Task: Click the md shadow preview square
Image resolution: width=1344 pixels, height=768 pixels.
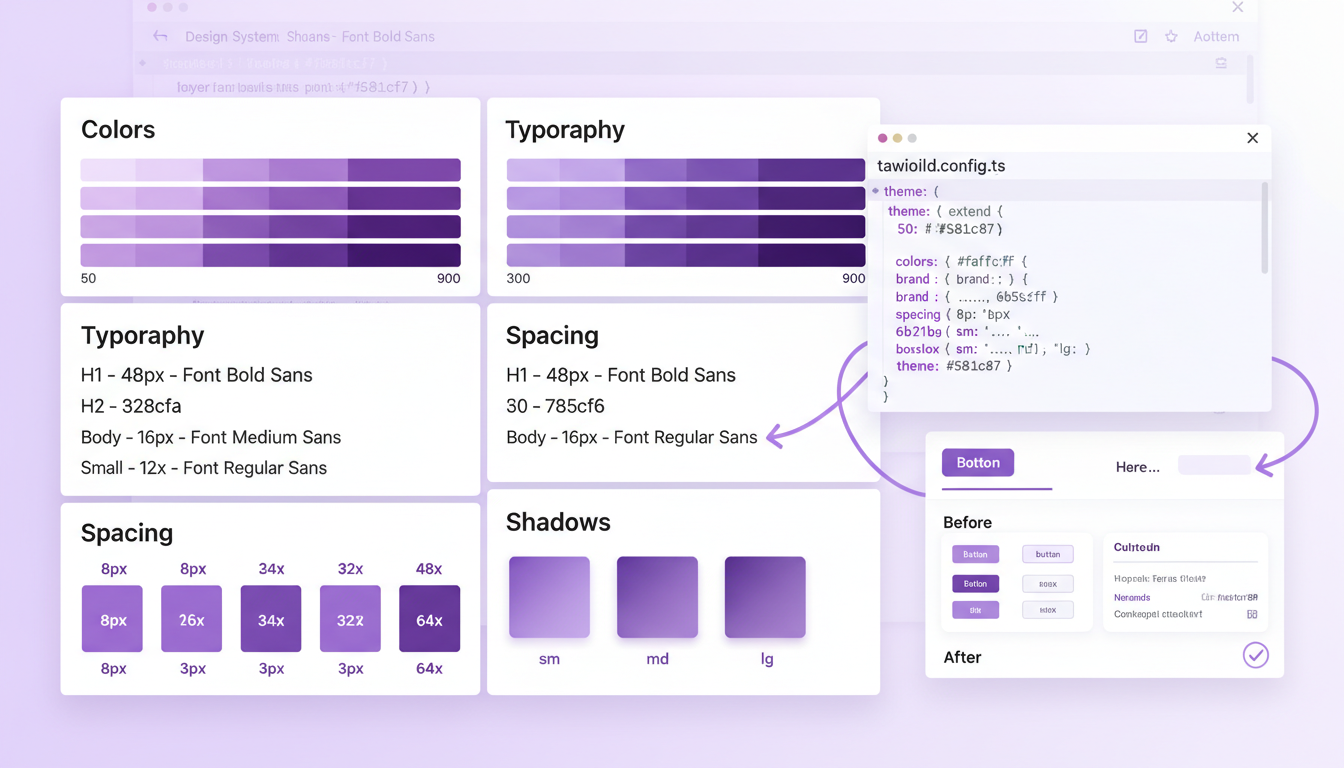Action: tap(657, 595)
